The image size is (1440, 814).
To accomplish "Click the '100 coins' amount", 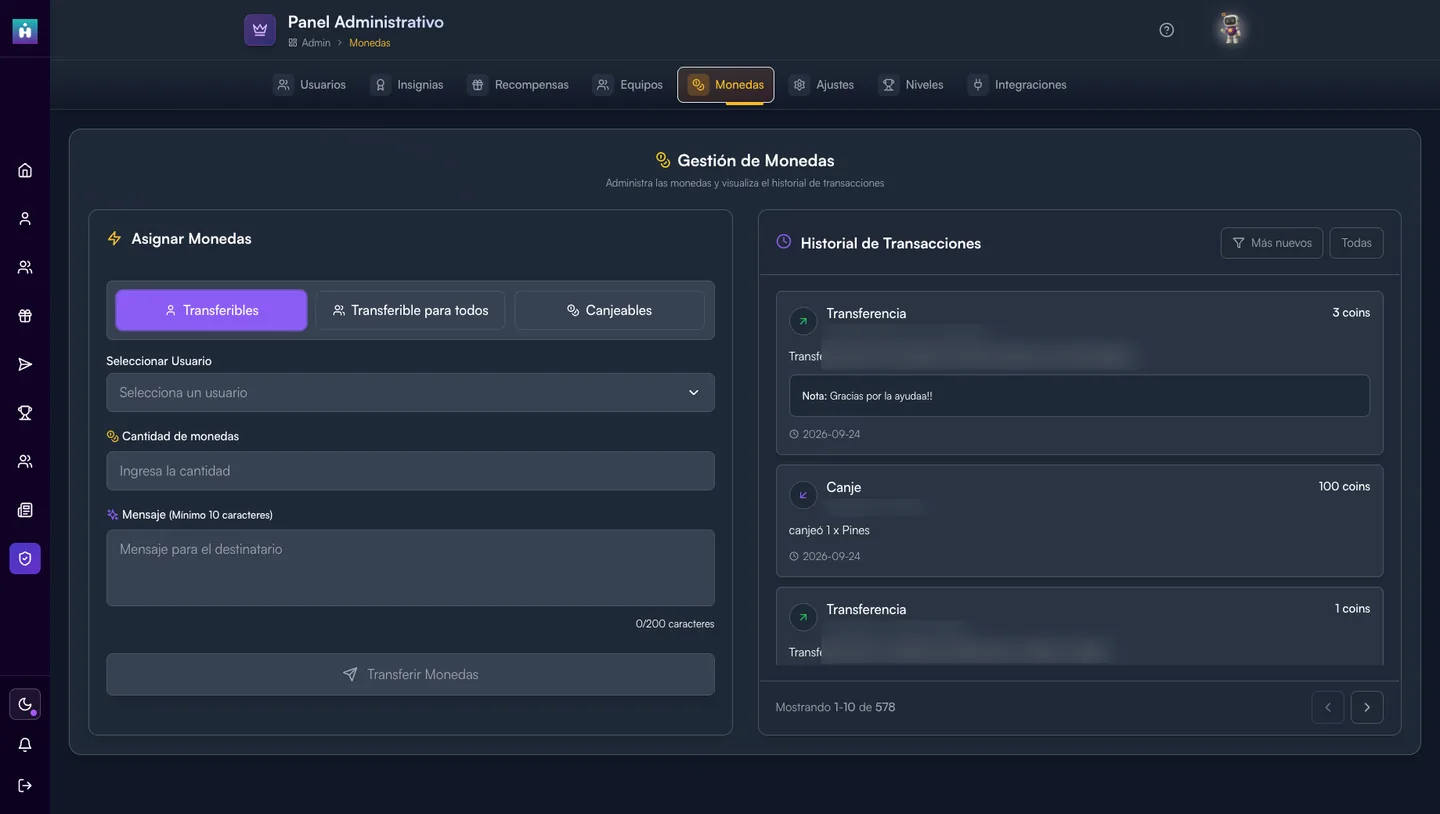I will click(x=1344, y=486).
